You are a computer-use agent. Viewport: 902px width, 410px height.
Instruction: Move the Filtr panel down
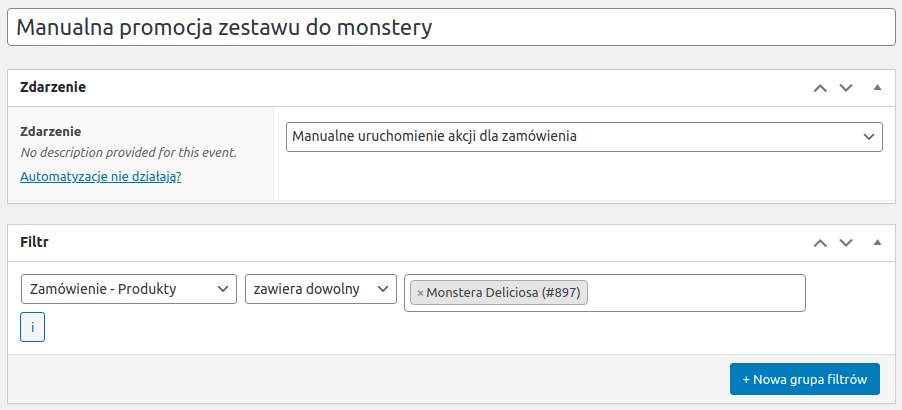(x=846, y=243)
